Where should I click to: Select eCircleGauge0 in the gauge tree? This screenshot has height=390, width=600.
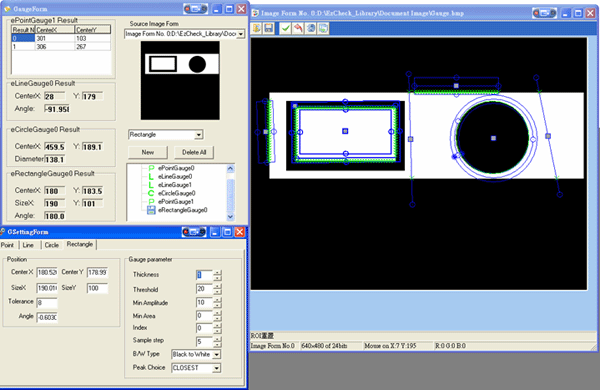pyautogui.click(x=176, y=193)
